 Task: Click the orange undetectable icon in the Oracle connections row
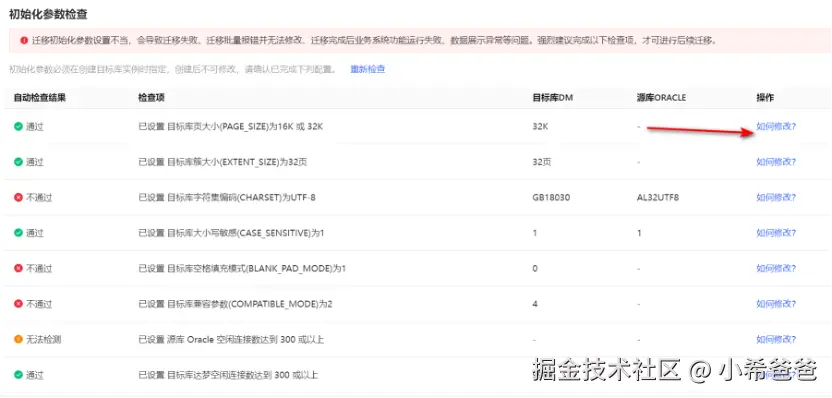point(18,340)
